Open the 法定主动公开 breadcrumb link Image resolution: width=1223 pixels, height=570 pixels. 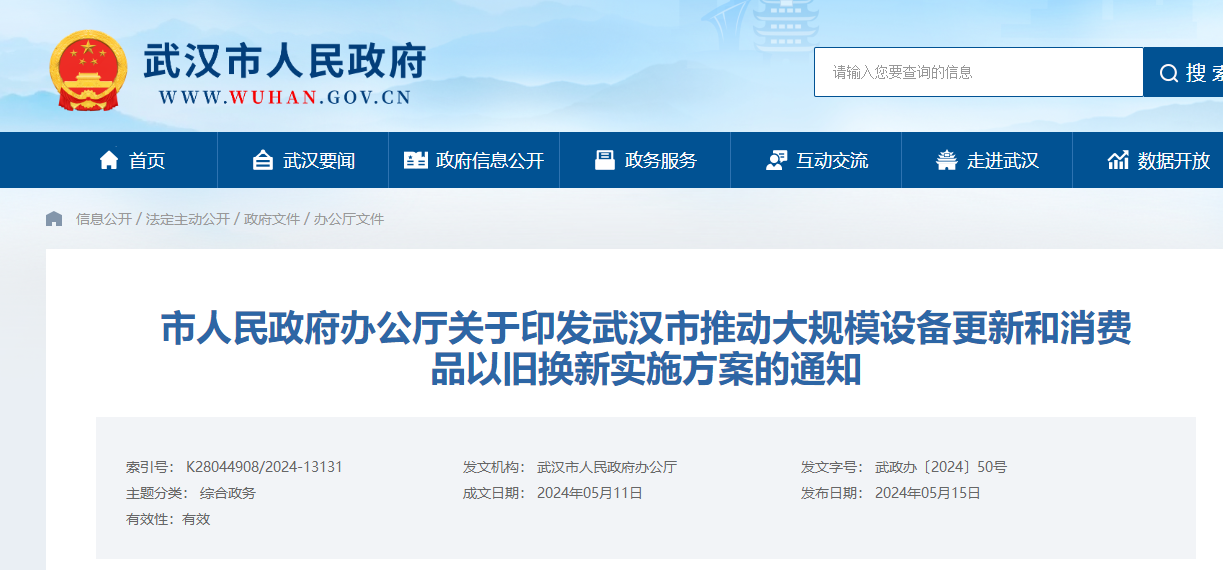[188, 219]
